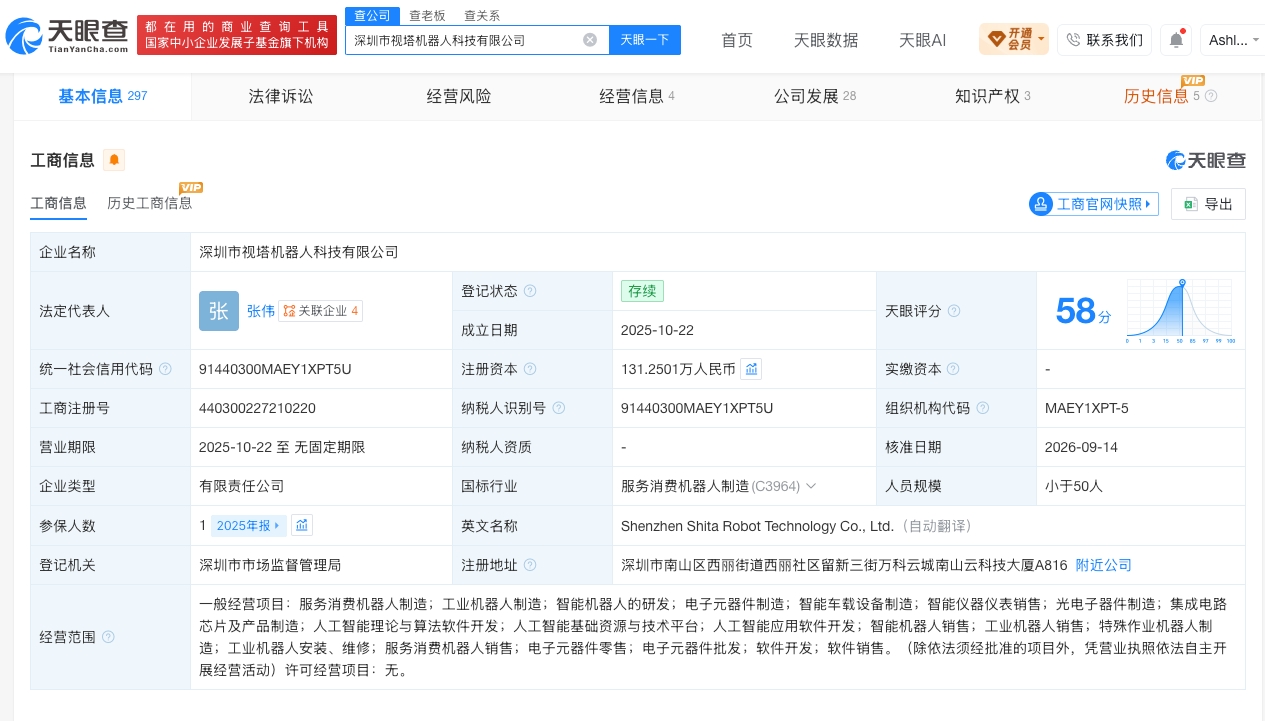The image size is (1265, 721).
Task: Click the registered address text ending in A816
Action: pos(844,565)
